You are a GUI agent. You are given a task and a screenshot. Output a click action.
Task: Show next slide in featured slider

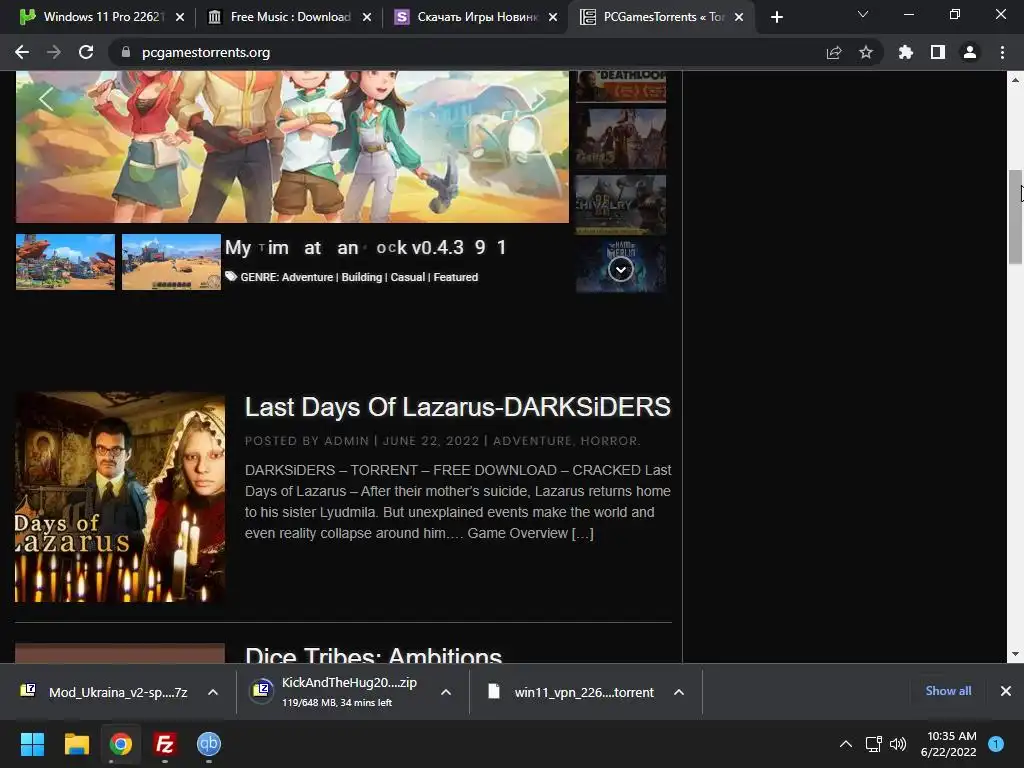click(539, 99)
